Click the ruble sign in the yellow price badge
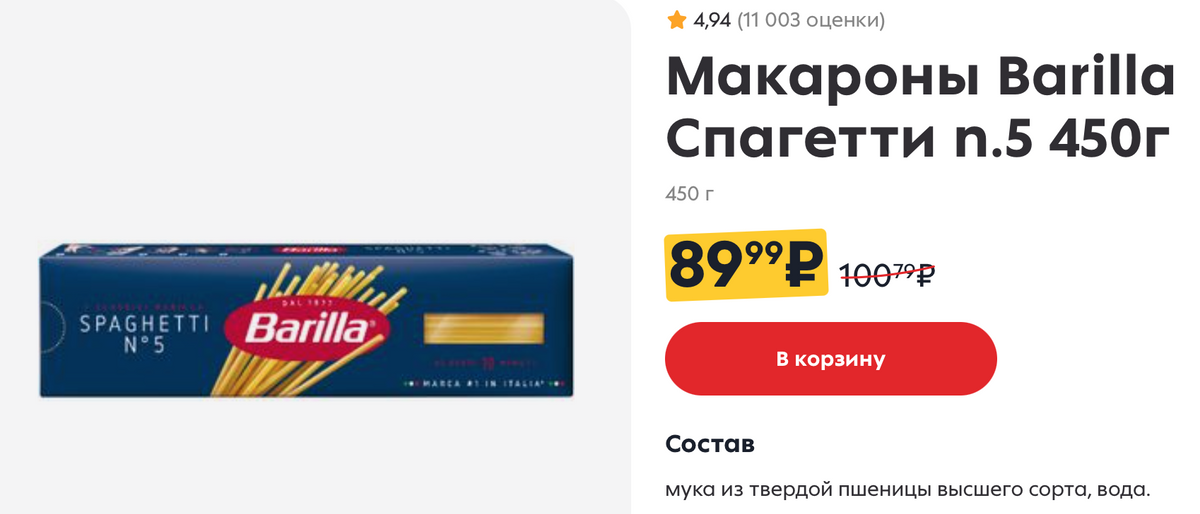The image size is (1200, 514). [802, 265]
